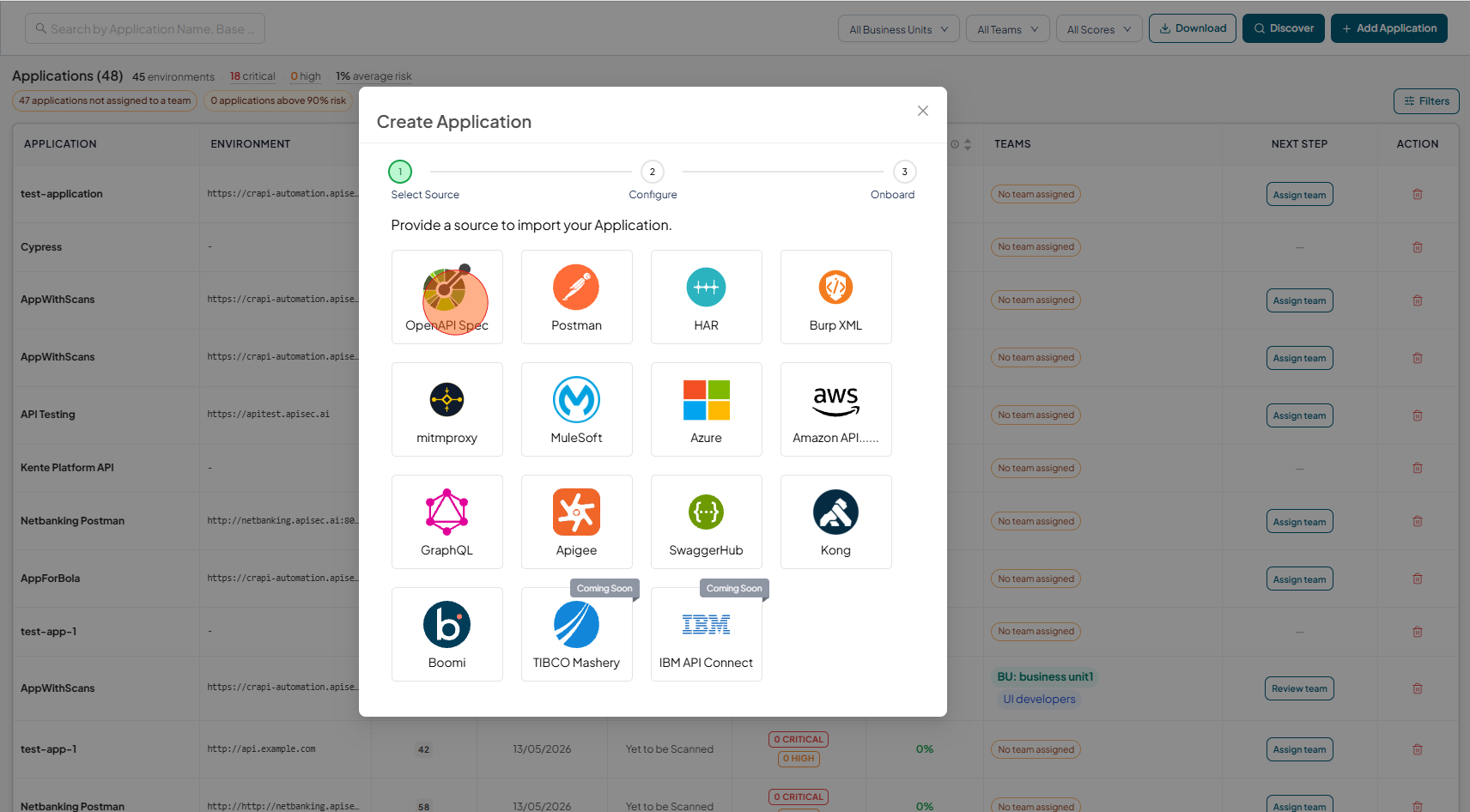Pick the Kong source tile
1470x812 pixels.
[x=835, y=522]
